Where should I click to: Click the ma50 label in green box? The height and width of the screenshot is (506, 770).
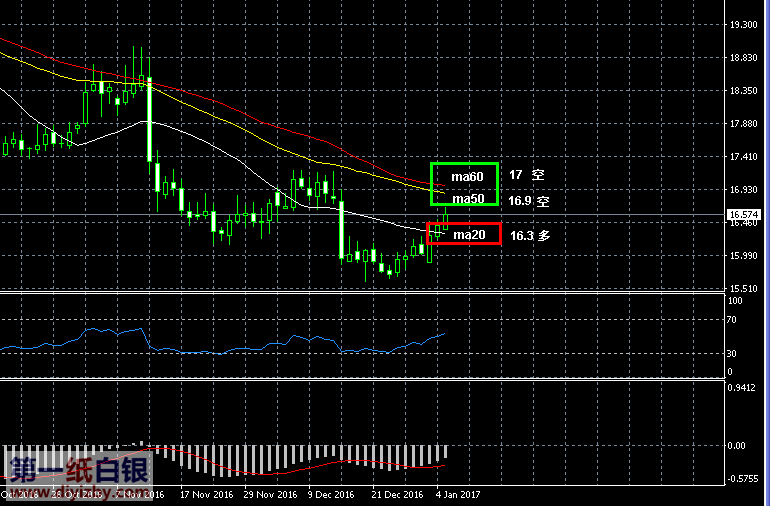tap(468, 199)
